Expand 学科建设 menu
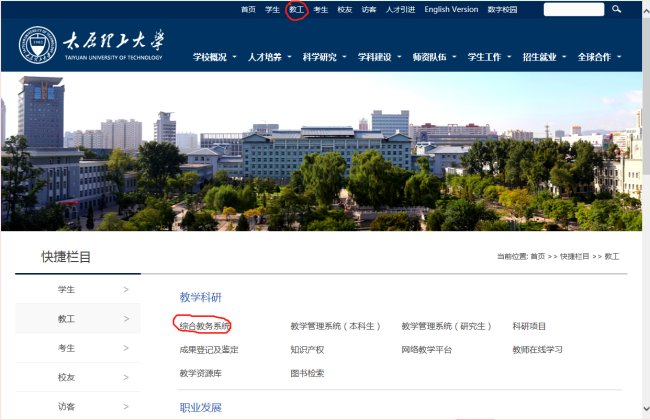Viewport: 650px width, 420px height. (x=379, y=57)
